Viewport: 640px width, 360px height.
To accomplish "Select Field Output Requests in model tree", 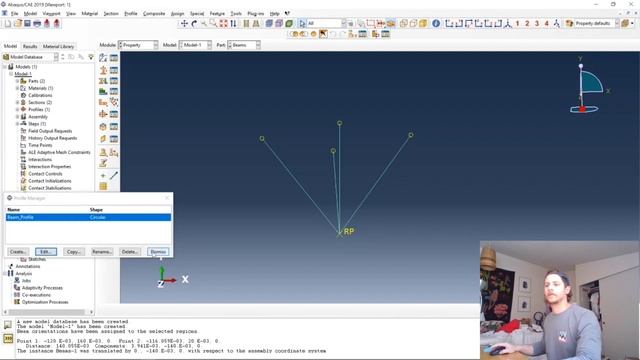I will (x=50, y=131).
